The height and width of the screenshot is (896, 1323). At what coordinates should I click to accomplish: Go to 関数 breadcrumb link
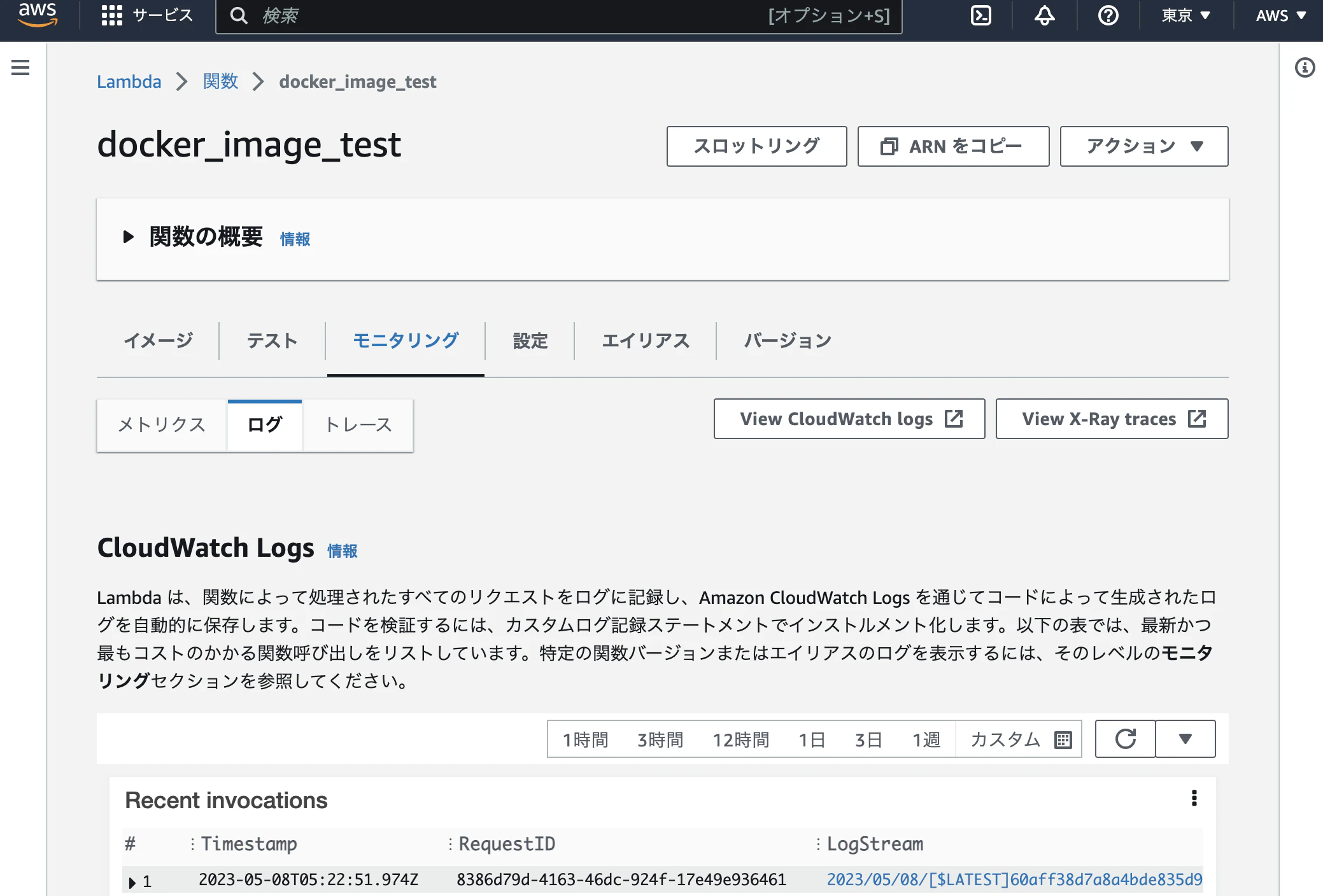[220, 81]
